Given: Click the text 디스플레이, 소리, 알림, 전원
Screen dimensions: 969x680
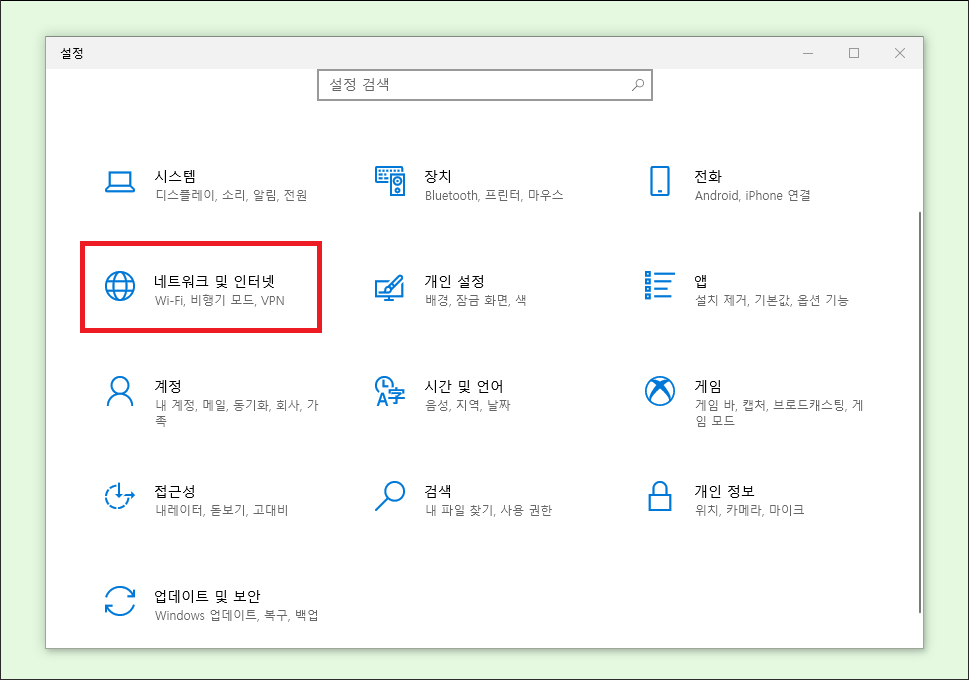Looking at the screenshot, I should coord(232,195).
